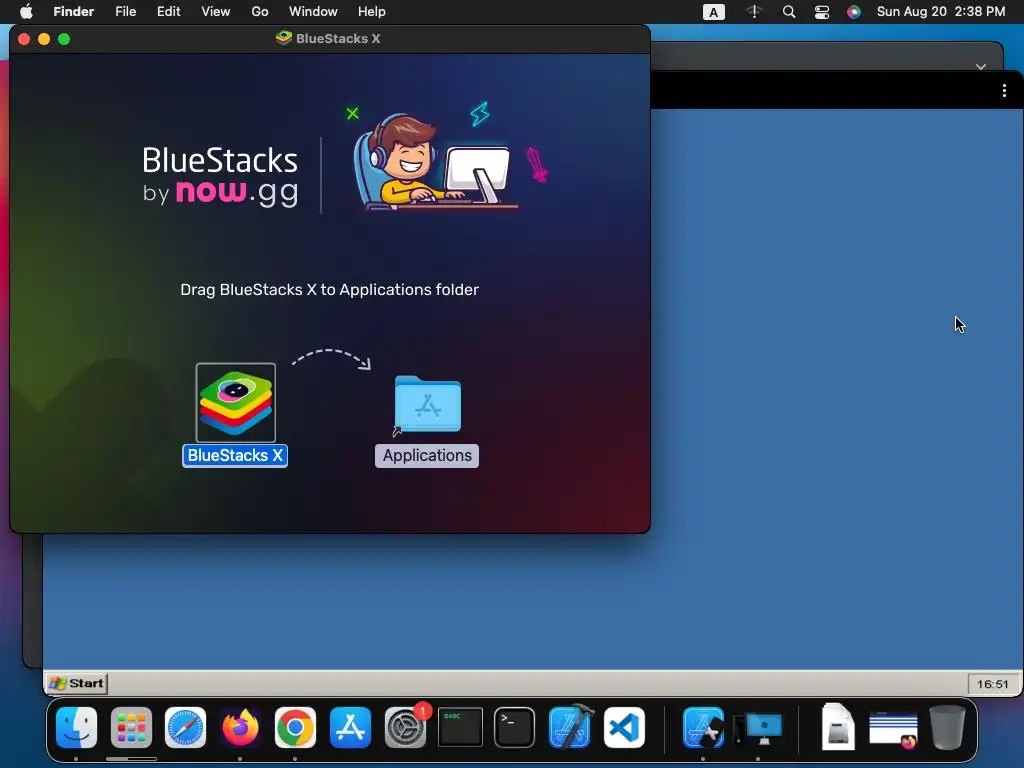Open the File menu

coord(125,12)
